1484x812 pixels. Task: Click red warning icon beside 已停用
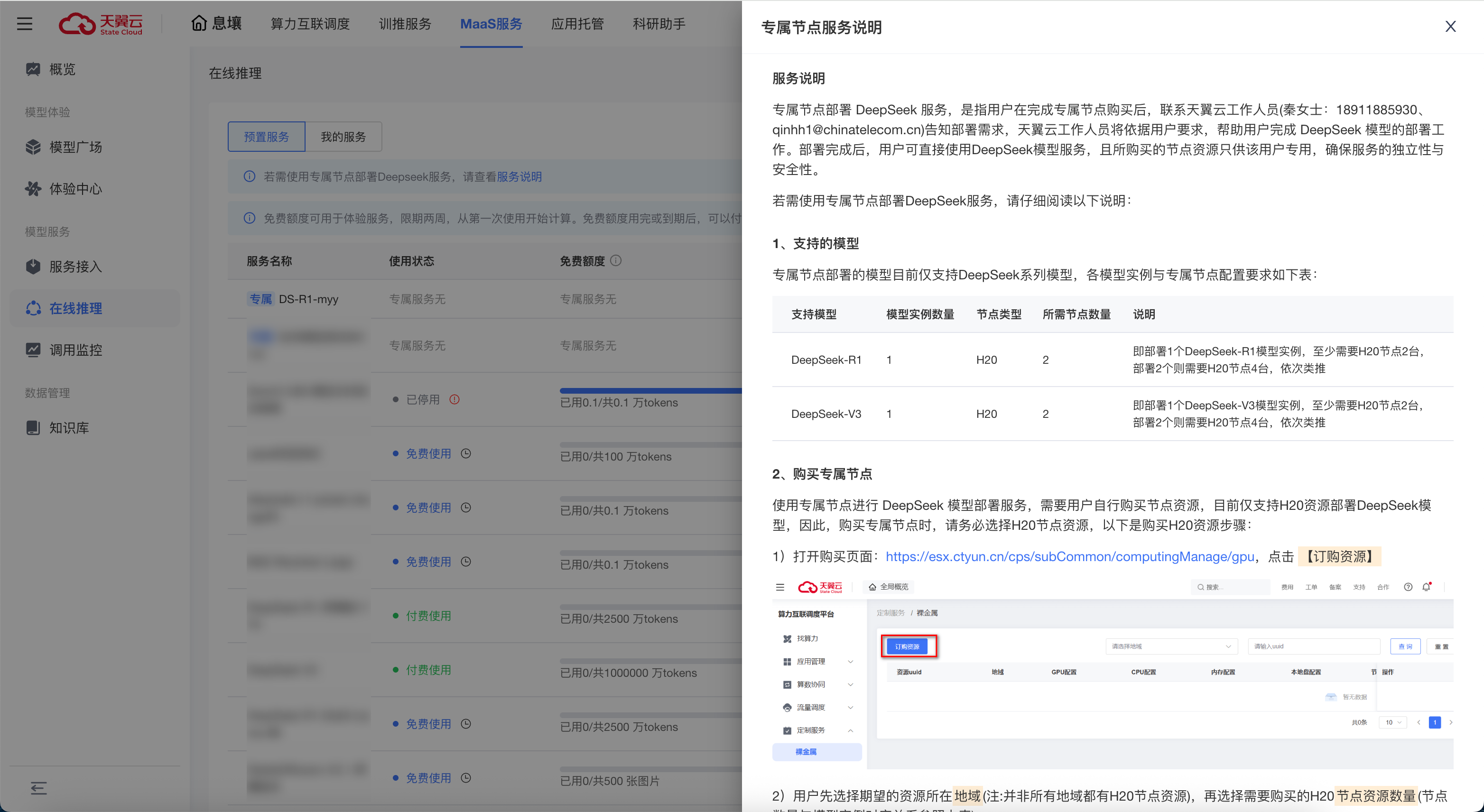point(454,399)
